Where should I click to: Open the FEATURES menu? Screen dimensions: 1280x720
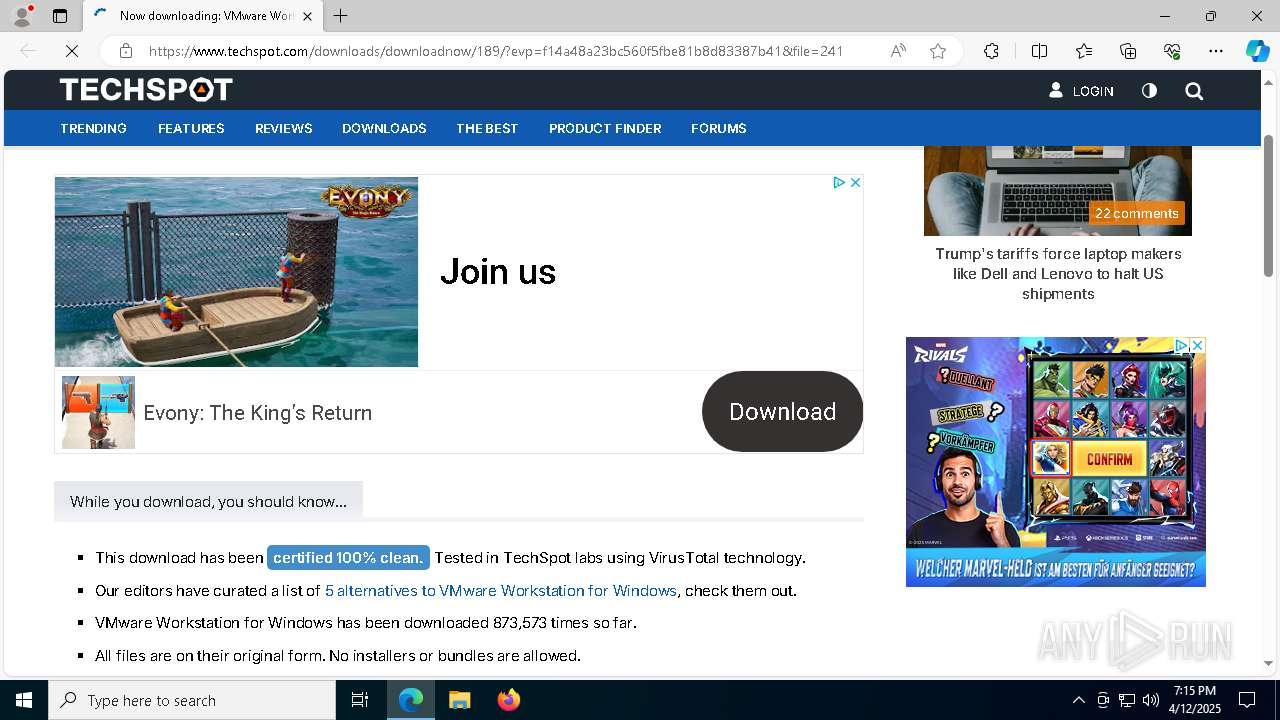pos(191,128)
